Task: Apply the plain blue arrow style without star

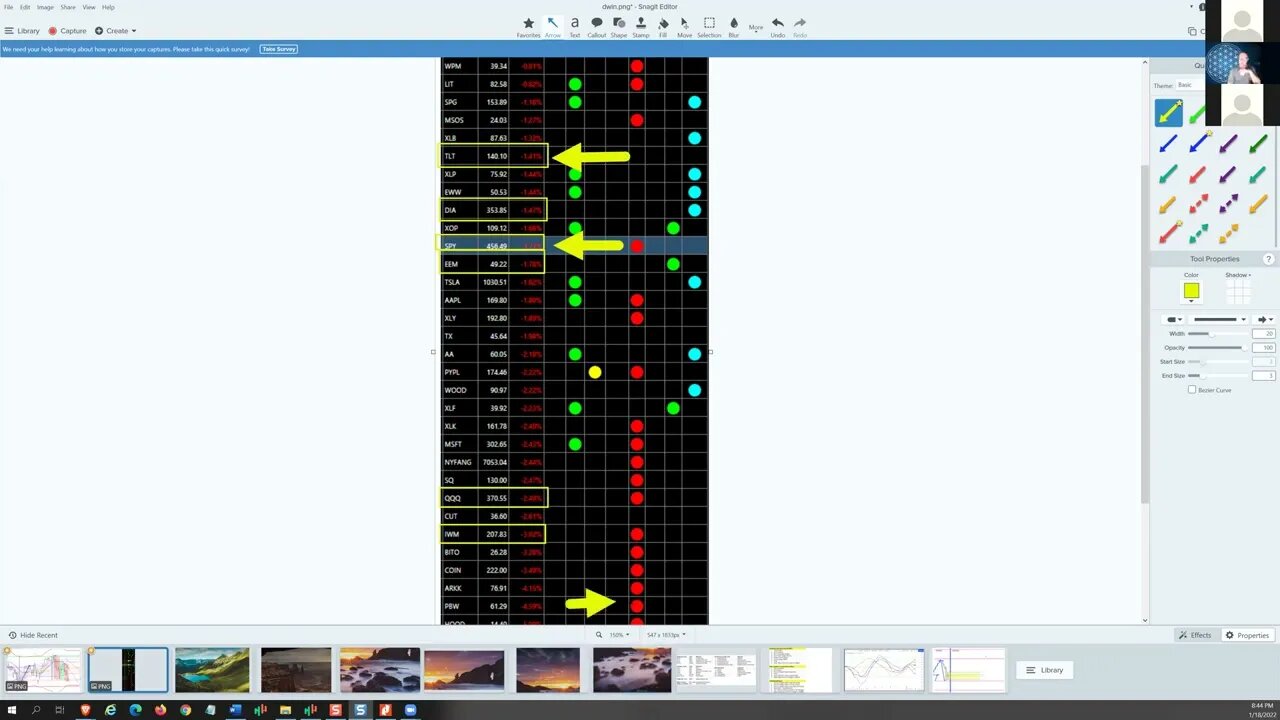Action: [x=1168, y=144]
